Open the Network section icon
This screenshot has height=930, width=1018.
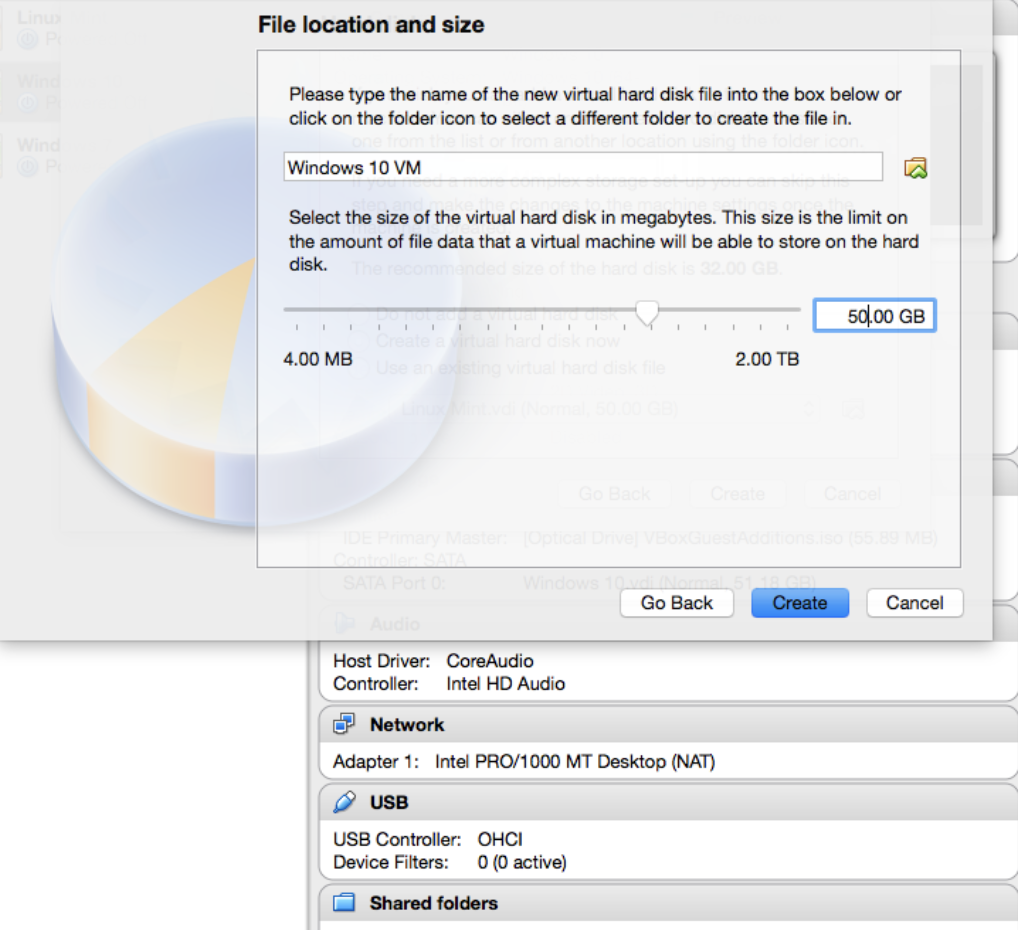[x=344, y=724]
